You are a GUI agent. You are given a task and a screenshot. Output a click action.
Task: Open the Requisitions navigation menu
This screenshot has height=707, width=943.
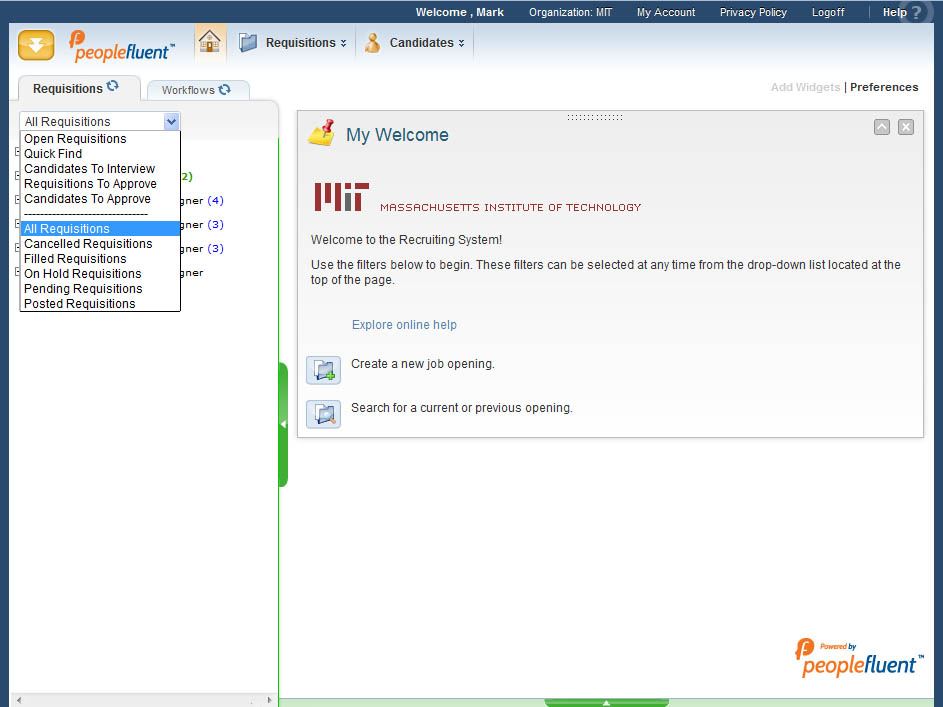pos(299,43)
